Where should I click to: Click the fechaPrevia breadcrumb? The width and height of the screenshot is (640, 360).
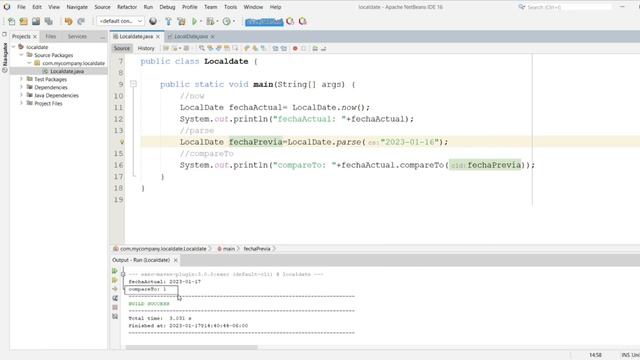click(257, 249)
